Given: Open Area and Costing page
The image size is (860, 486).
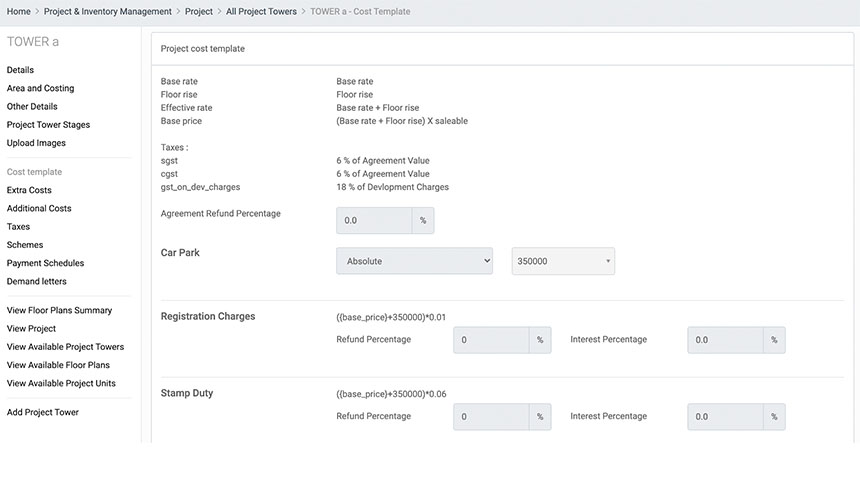Looking at the screenshot, I should pyautogui.click(x=41, y=88).
